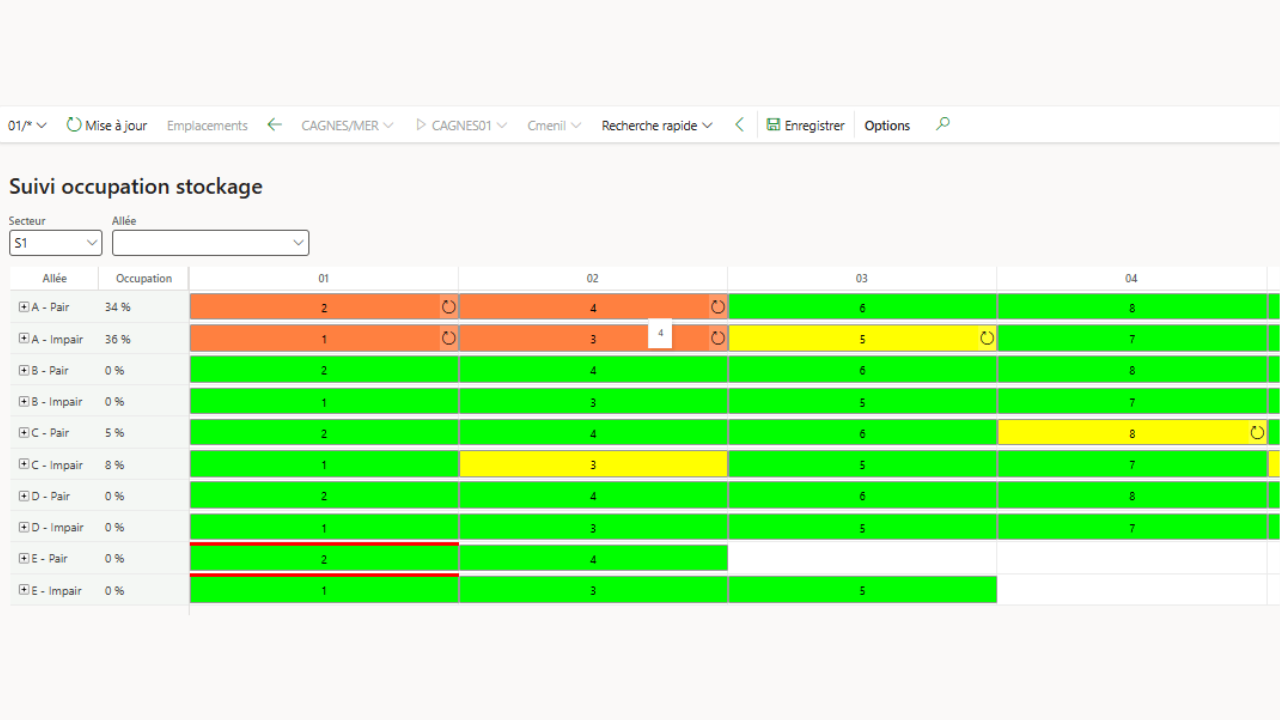This screenshot has width=1280, height=720.
Task: Click the Emplacements button
Action: click(x=207, y=125)
